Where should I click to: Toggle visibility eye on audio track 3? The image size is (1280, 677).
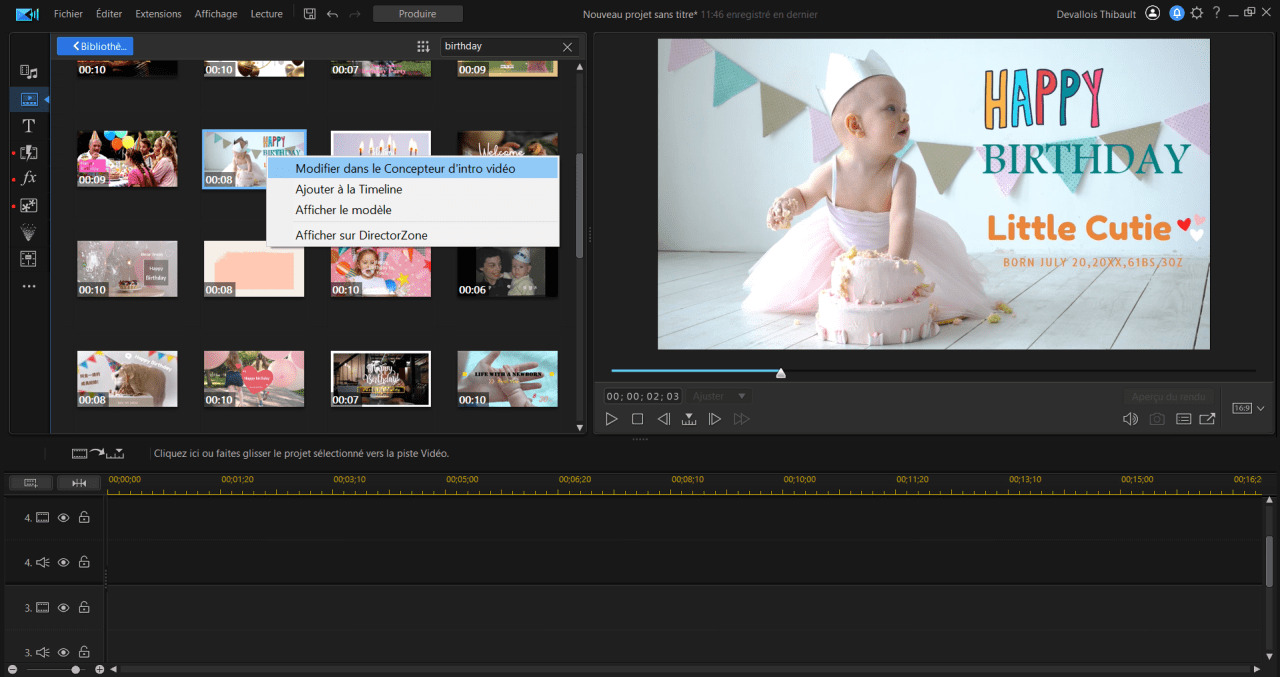[x=63, y=652]
